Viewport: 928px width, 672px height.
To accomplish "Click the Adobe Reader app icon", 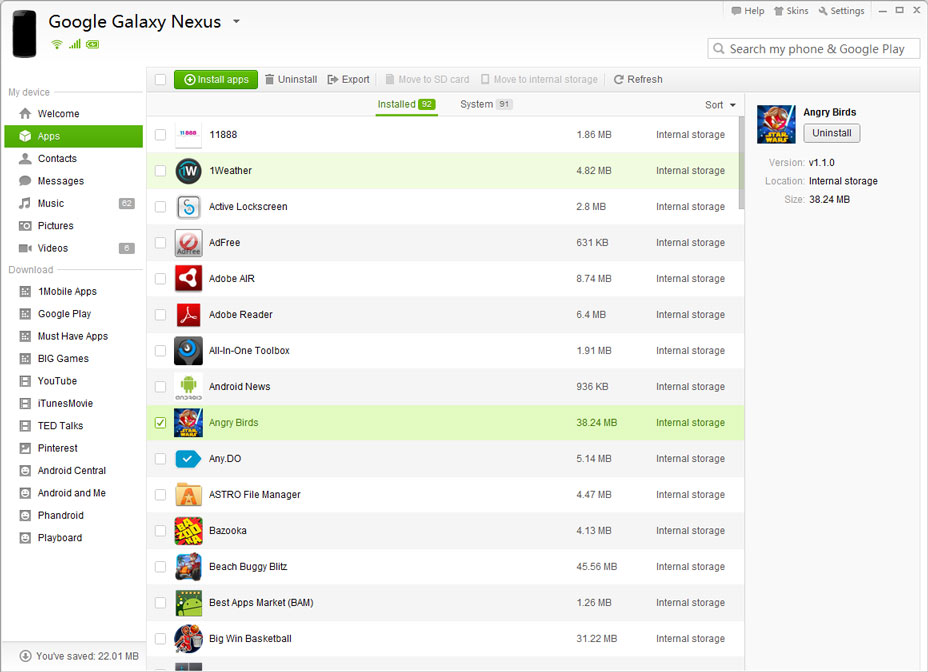I will (x=188, y=315).
